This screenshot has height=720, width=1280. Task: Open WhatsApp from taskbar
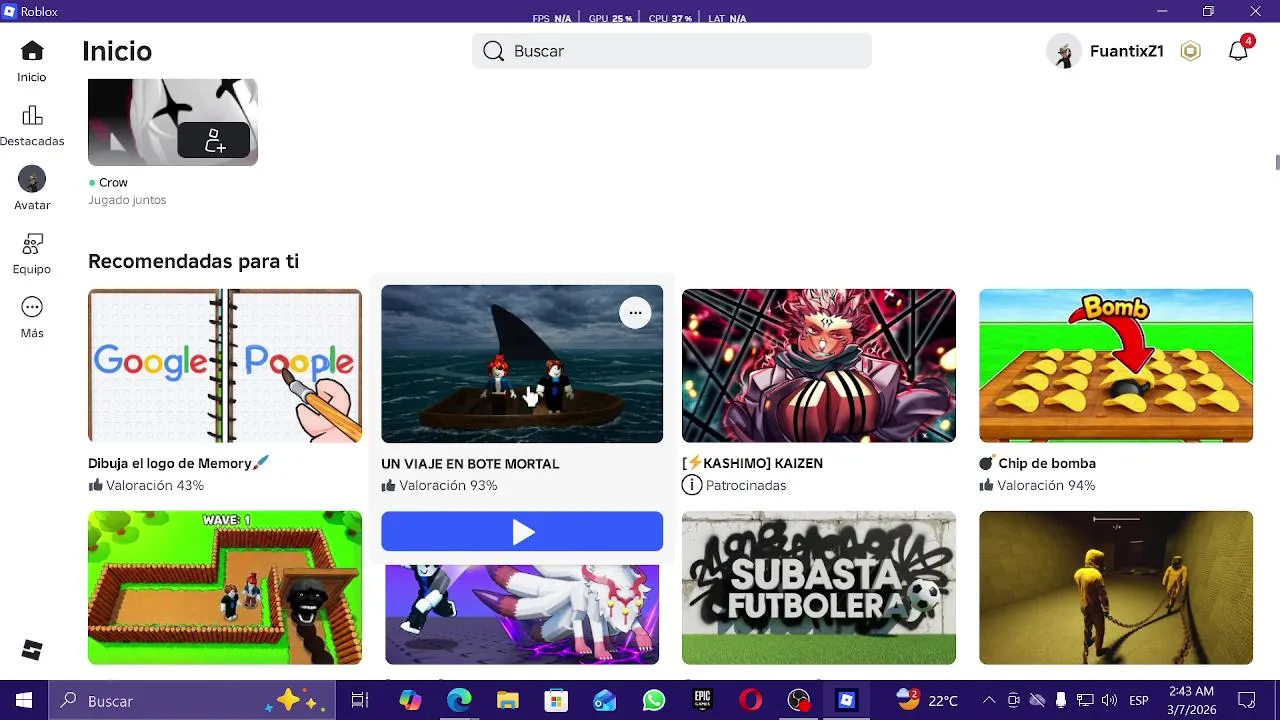(x=654, y=701)
